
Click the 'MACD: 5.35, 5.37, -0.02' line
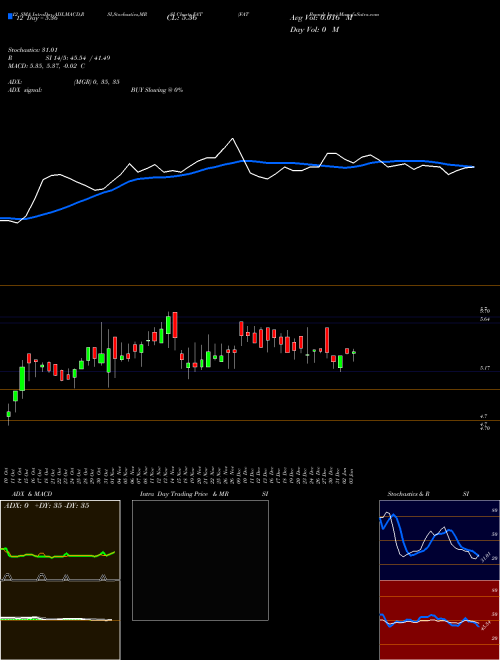[x=46, y=66]
